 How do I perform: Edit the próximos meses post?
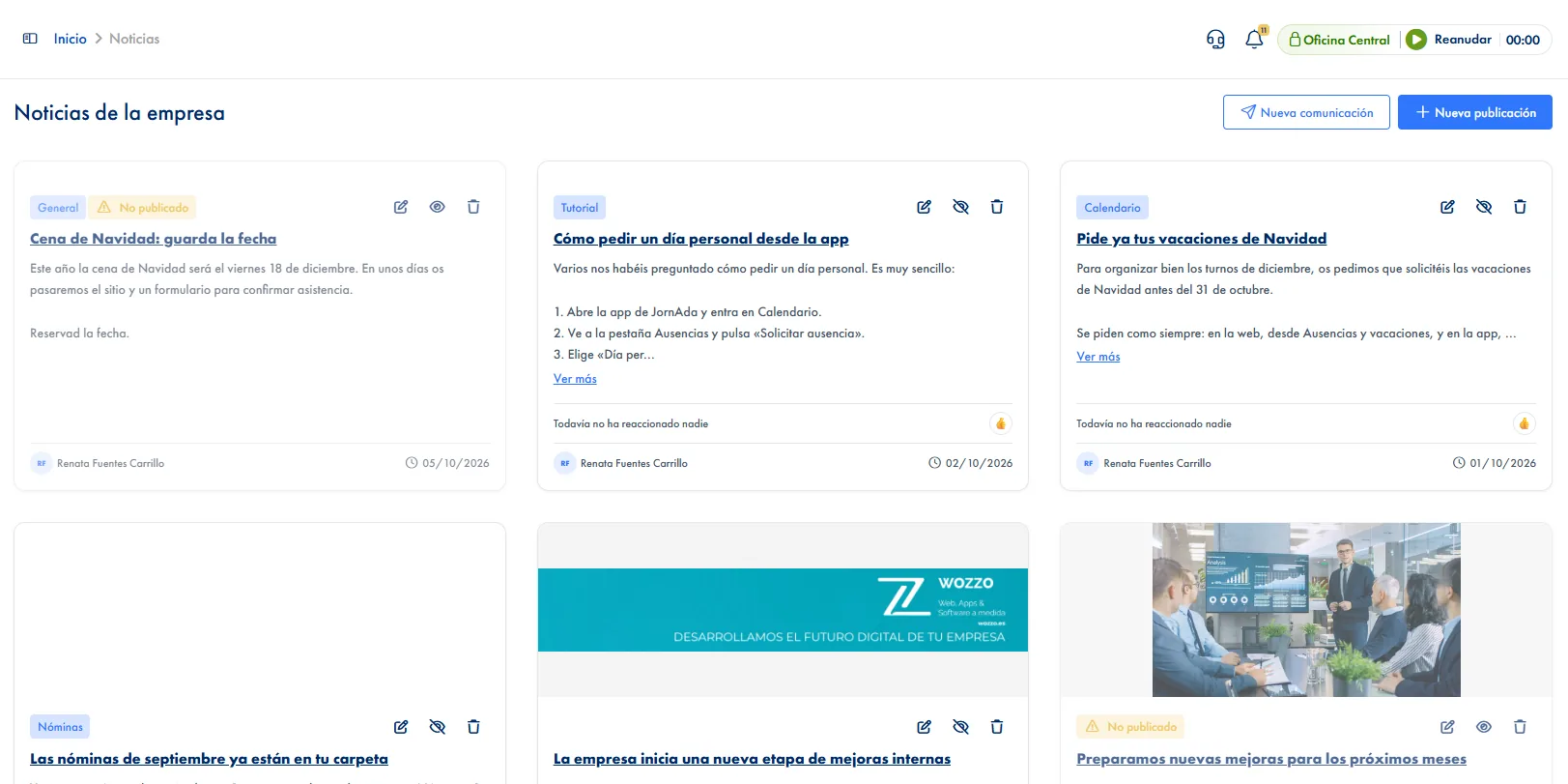[1447, 727]
